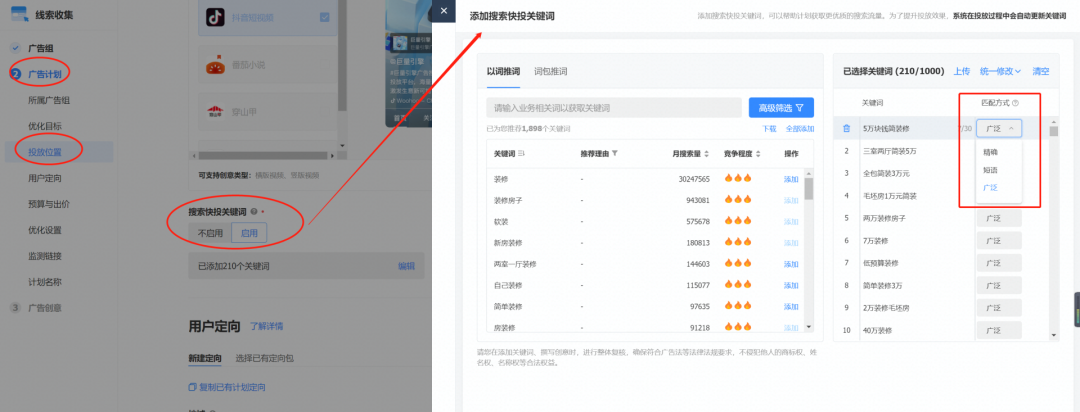This screenshot has height=412, width=1080.
Task: Click the keyword search input field
Action: tap(614, 107)
